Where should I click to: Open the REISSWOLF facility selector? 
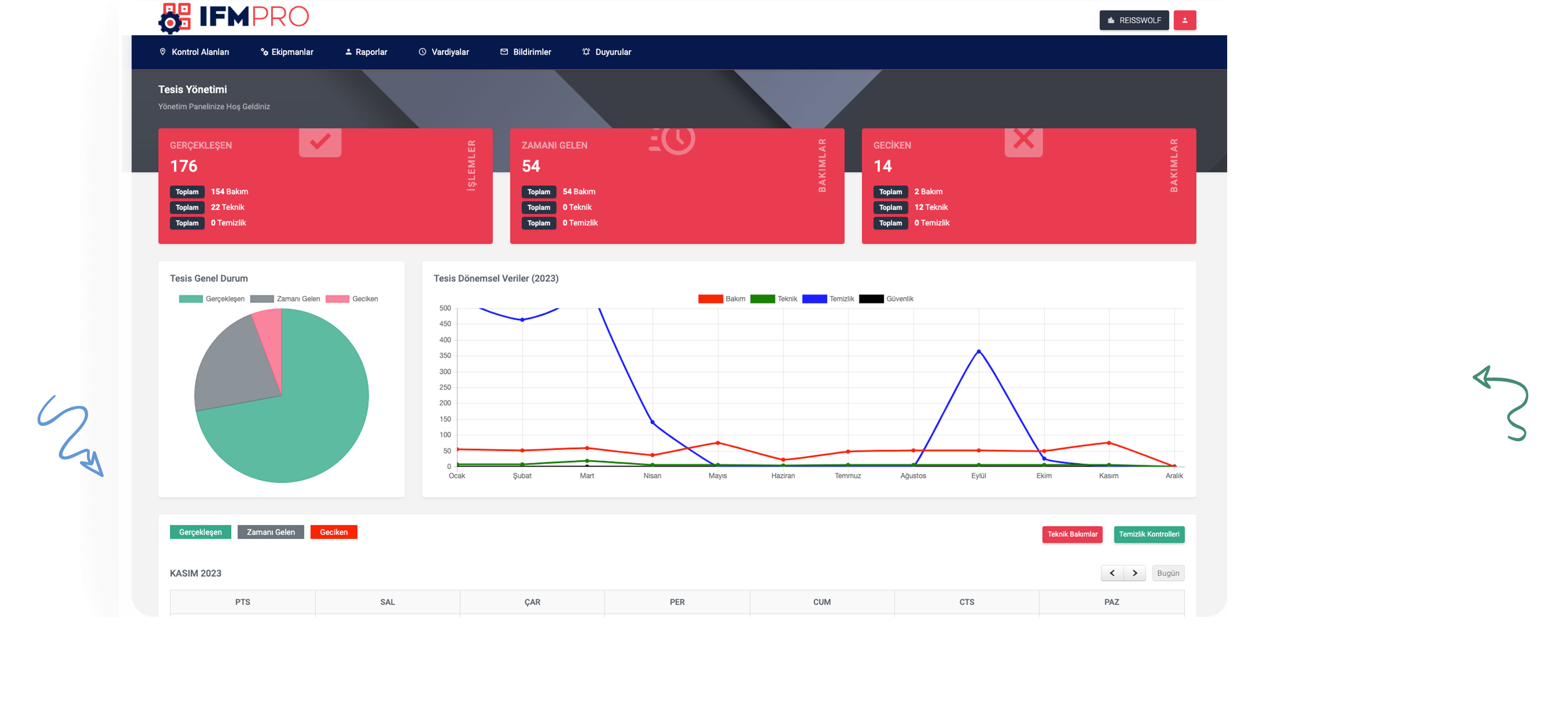click(1134, 20)
